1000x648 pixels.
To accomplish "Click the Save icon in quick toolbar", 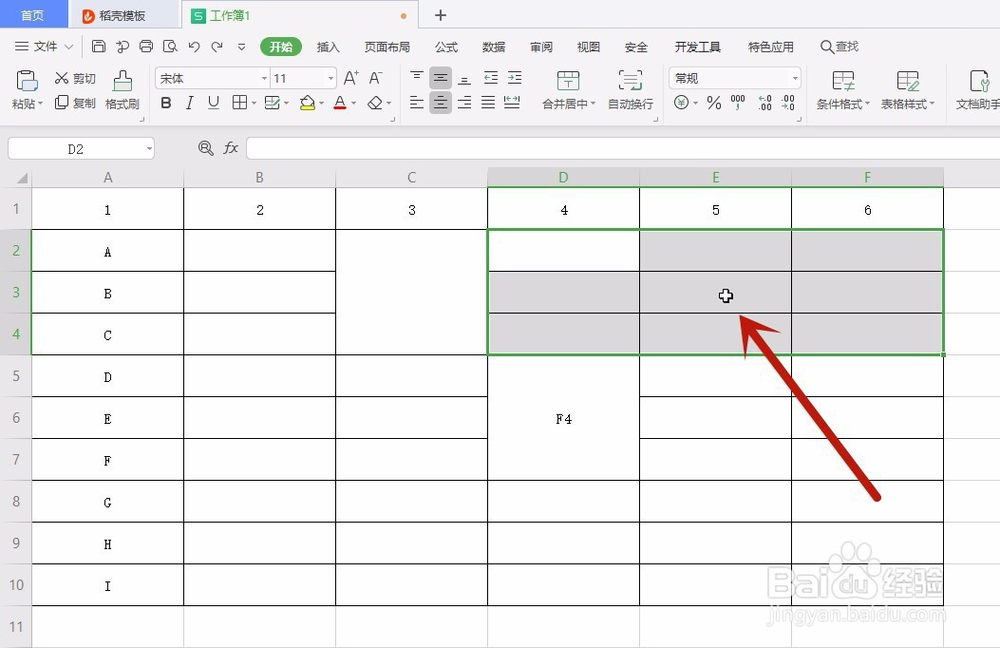I will pos(99,46).
